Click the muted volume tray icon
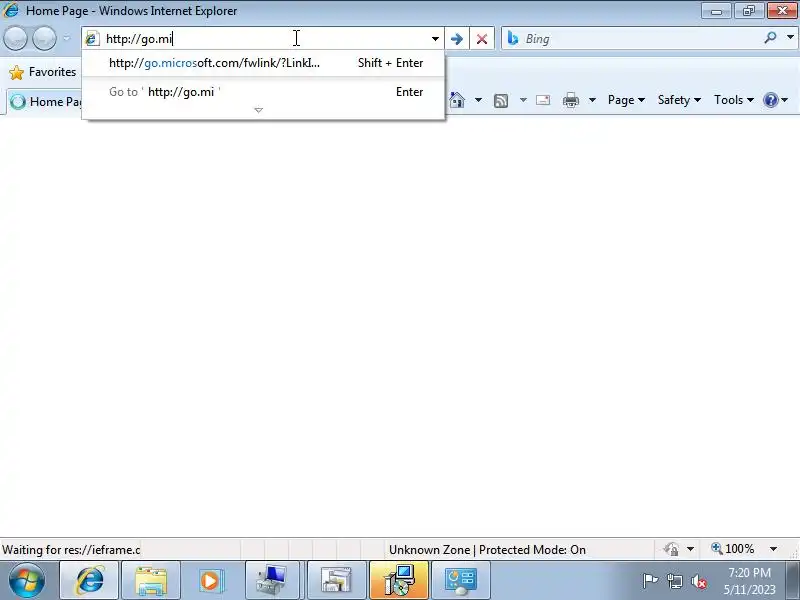 click(698, 581)
